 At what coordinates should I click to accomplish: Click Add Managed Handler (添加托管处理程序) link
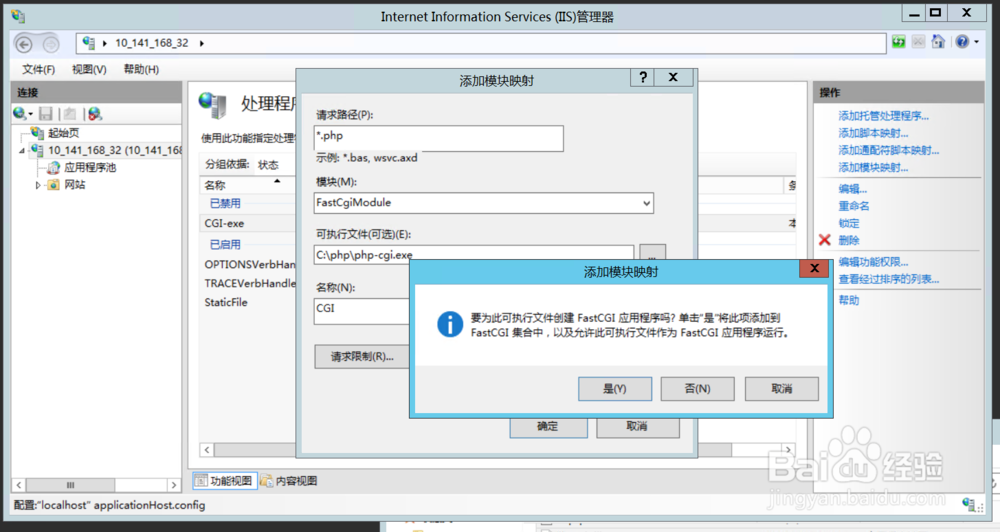(883, 115)
